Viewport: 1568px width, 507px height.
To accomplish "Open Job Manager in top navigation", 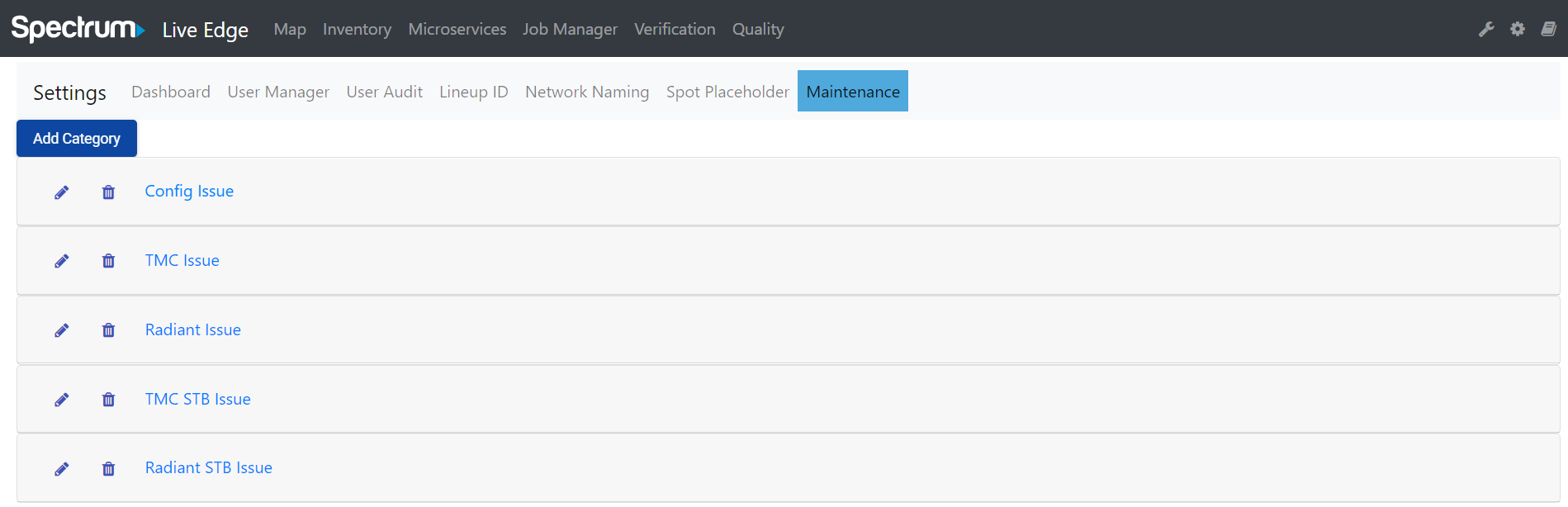I will [570, 29].
